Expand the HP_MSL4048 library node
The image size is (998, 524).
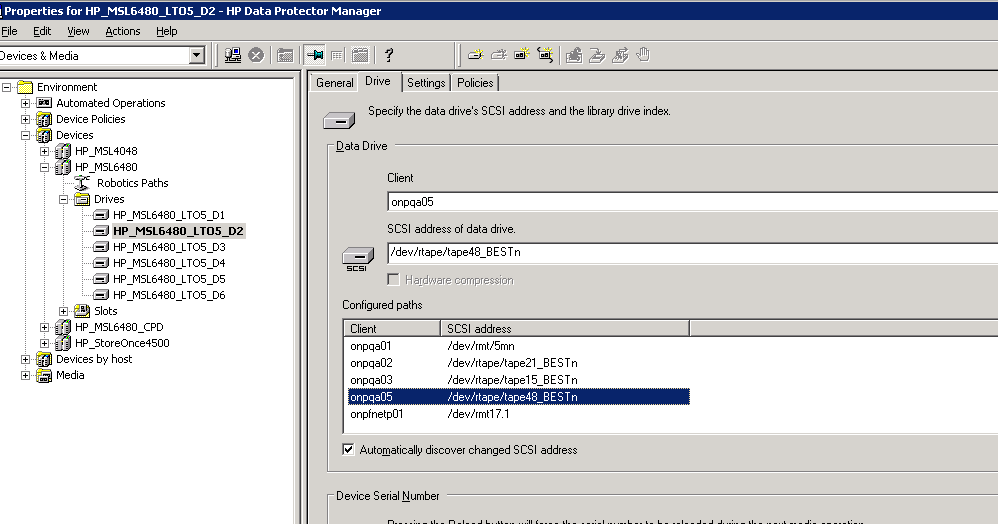[x=45, y=151]
